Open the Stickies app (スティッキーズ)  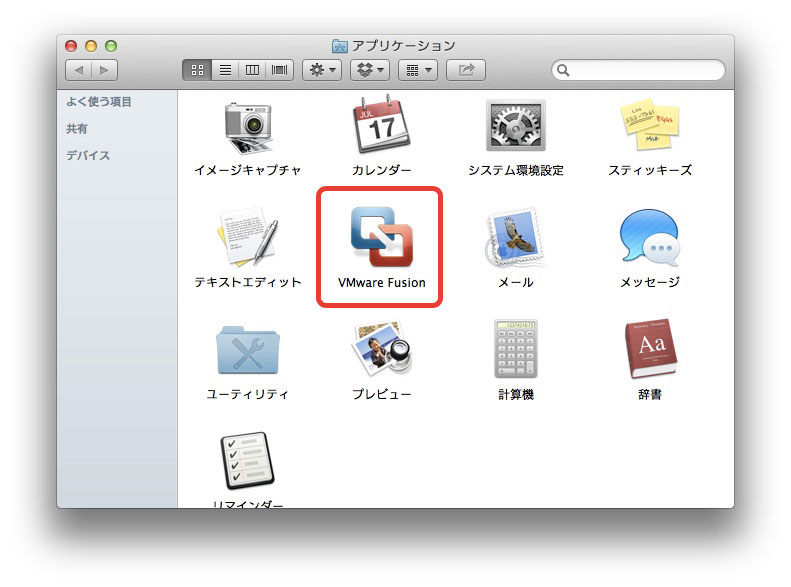[650, 125]
